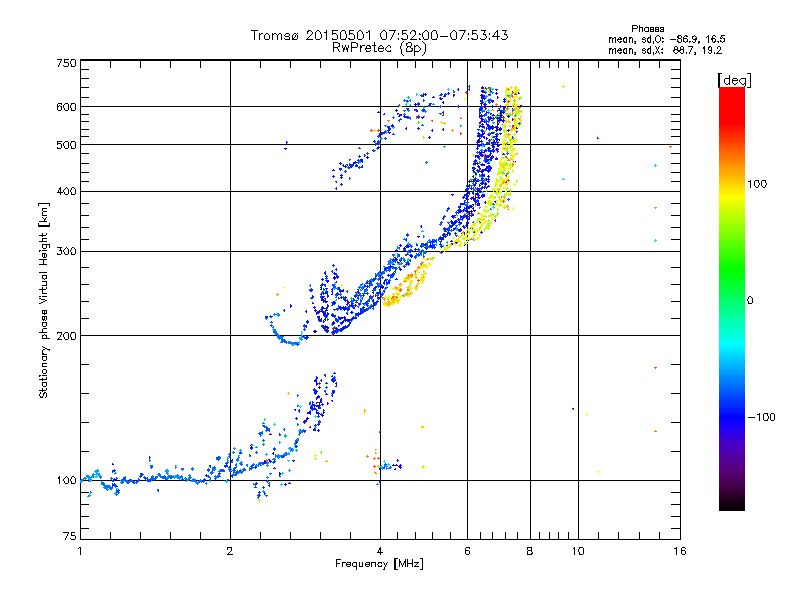800x600 pixels.
Task: Click the x-axis tick label '16'
Action: click(x=680, y=551)
